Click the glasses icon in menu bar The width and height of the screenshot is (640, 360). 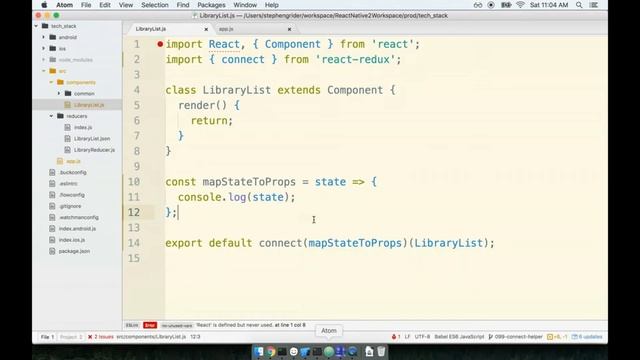(478, 5)
